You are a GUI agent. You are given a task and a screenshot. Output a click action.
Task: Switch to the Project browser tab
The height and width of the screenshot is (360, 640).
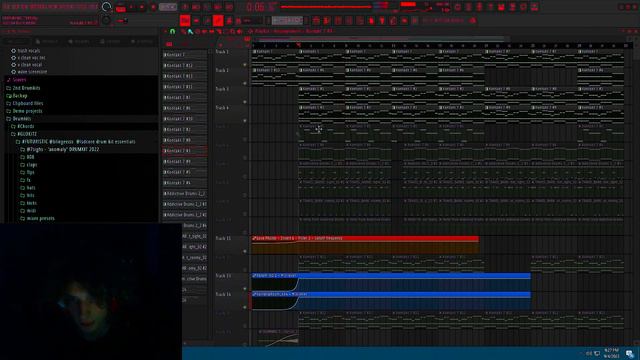[47, 41]
